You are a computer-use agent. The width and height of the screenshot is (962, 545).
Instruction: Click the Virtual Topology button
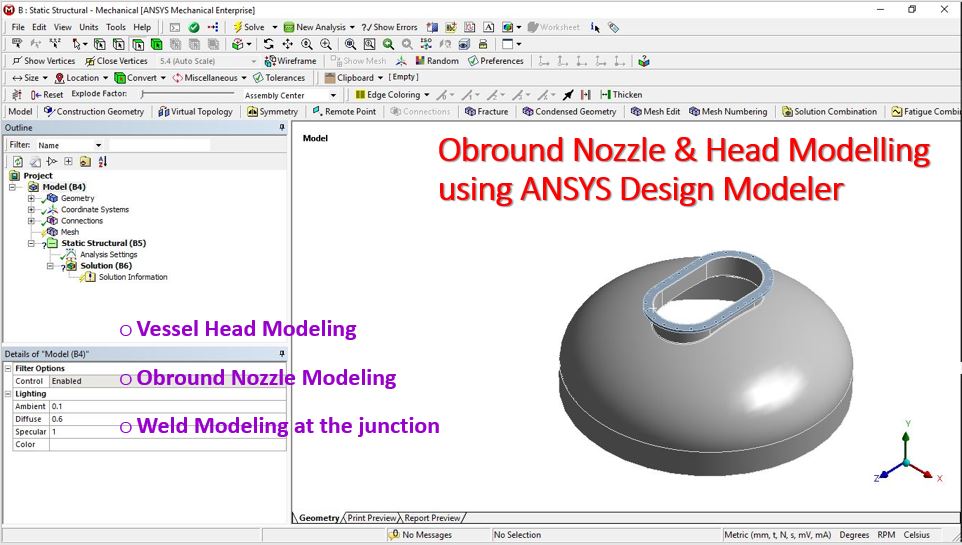196,111
